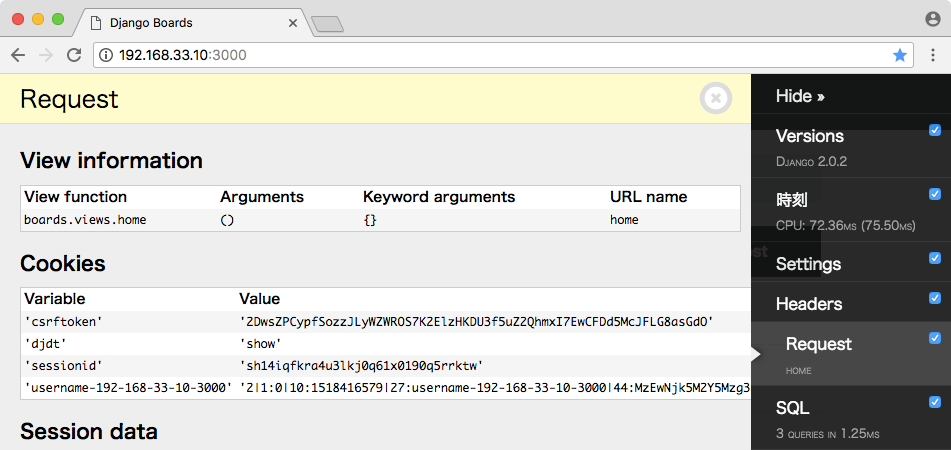Click the 'View function' column header
The height and width of the screenshot is (450, 951).
click(x=75, y=196)
